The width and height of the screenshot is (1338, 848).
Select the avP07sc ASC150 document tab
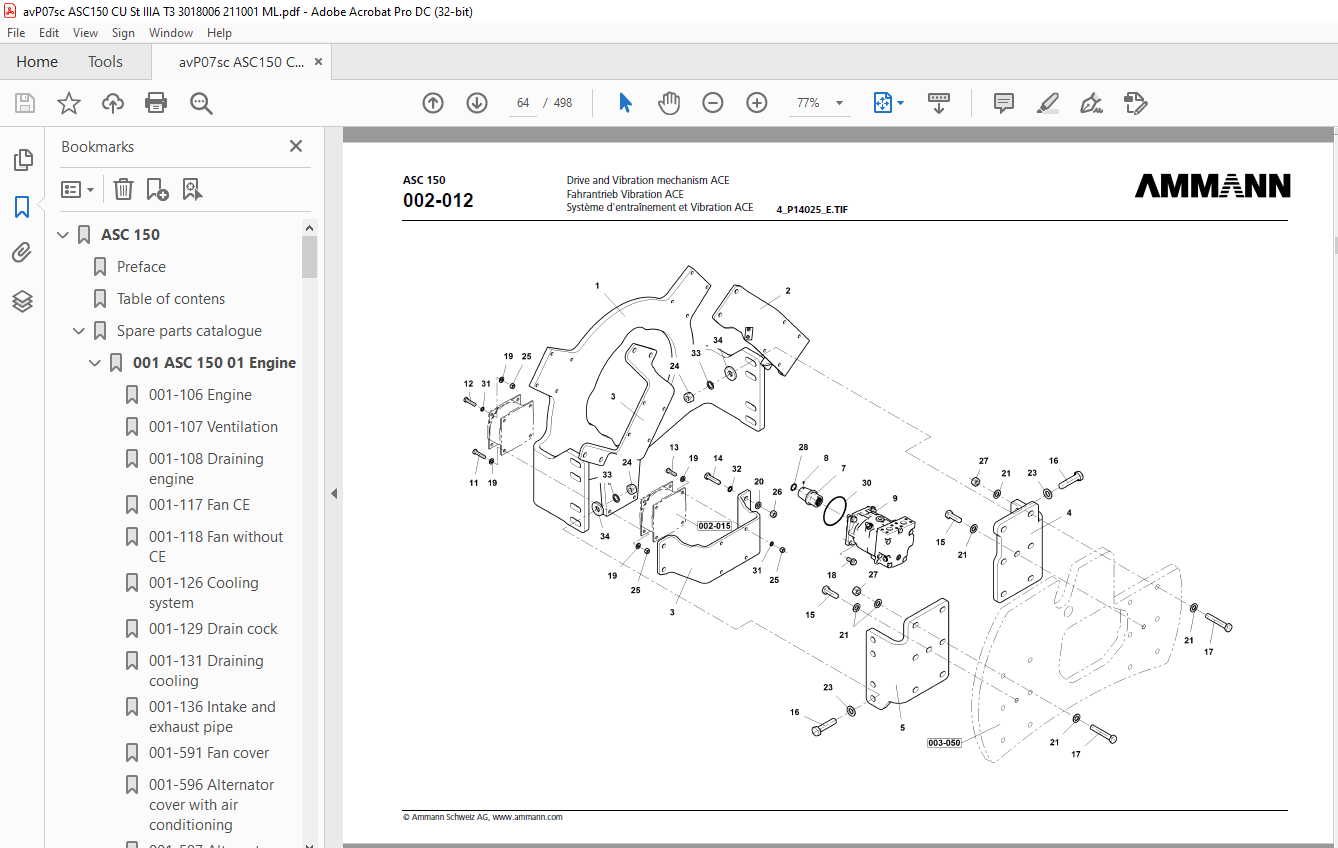pos(241,62)
